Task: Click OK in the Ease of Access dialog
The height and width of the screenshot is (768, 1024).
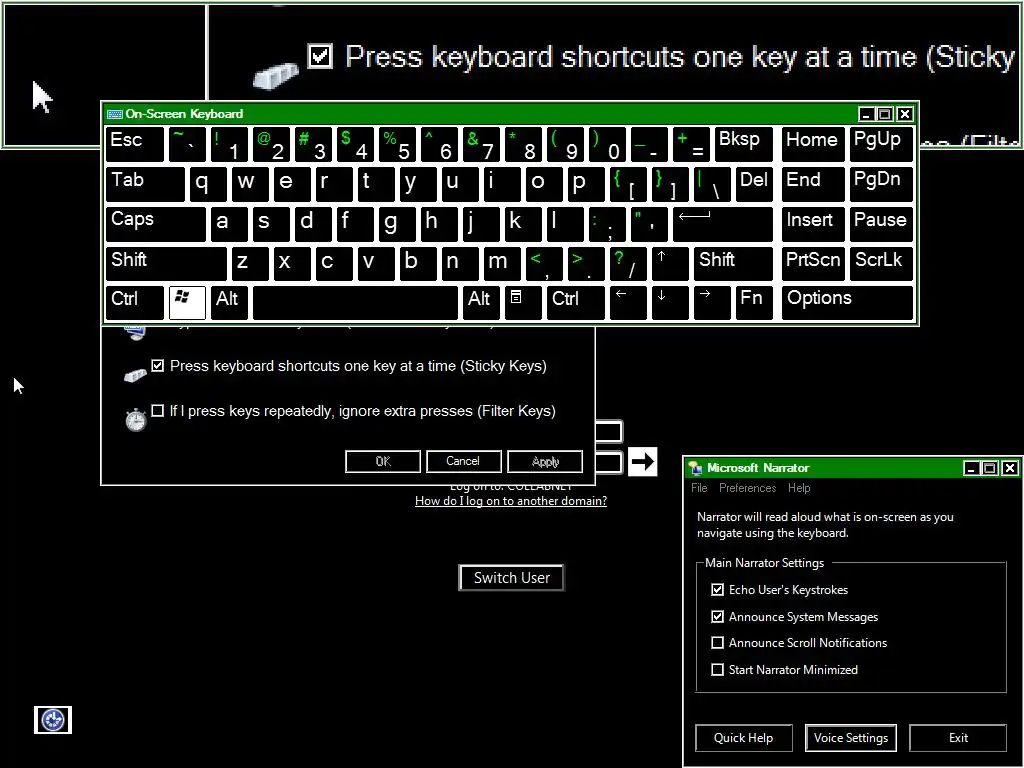Action: click(383, 461)
